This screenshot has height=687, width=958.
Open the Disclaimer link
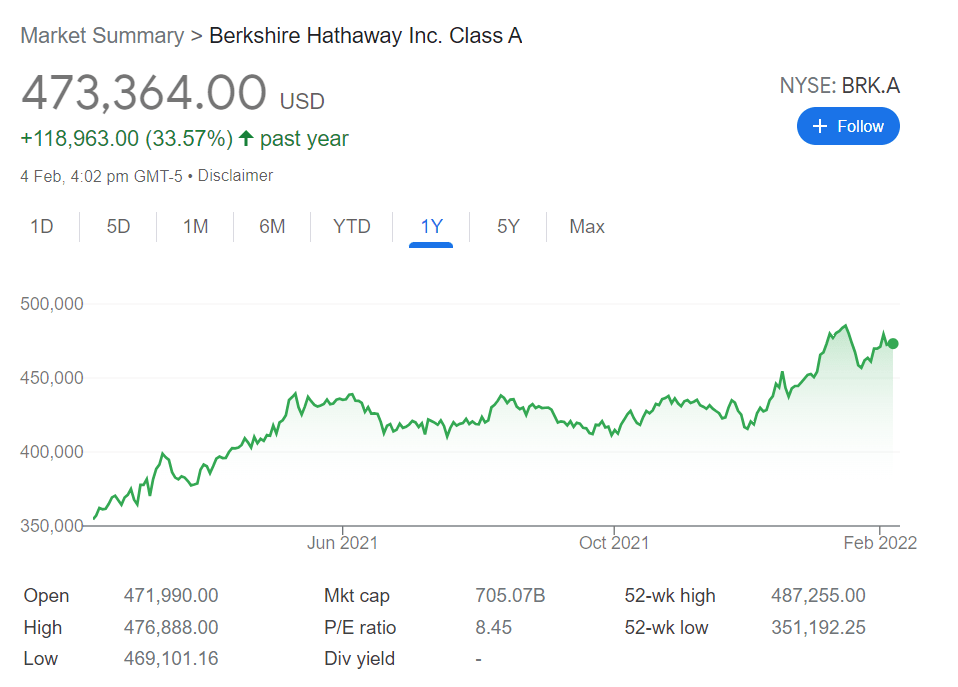(235, 176)
